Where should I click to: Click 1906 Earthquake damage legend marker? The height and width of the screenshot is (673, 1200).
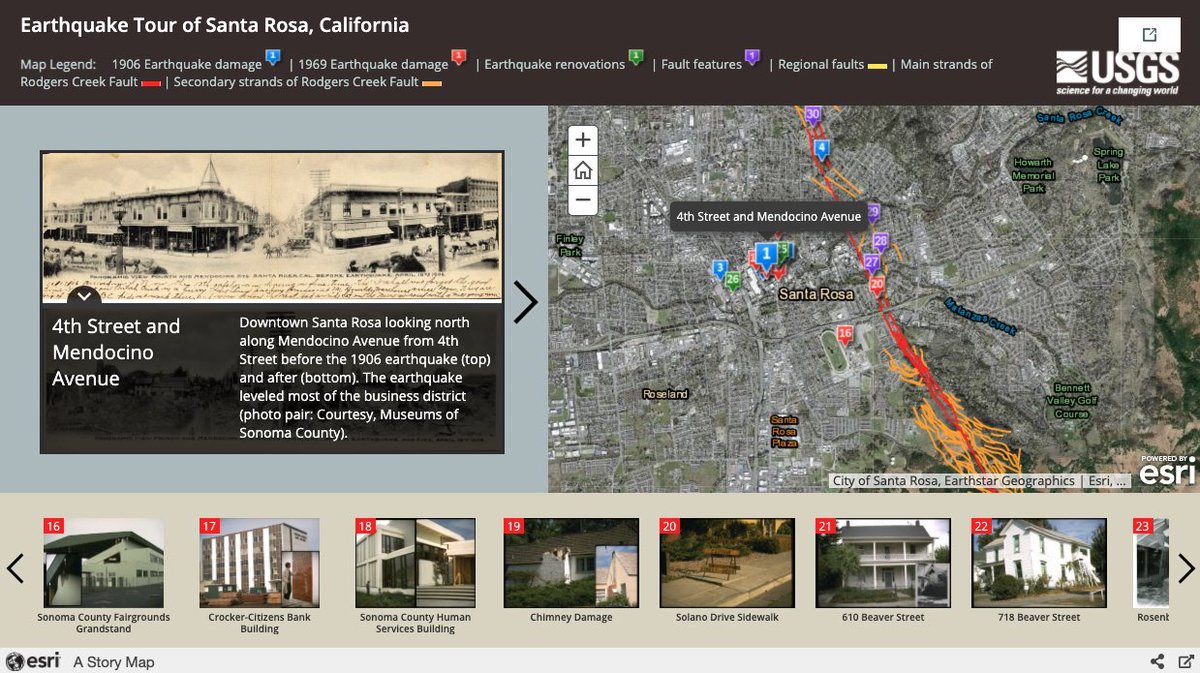(x=272, y=57)
